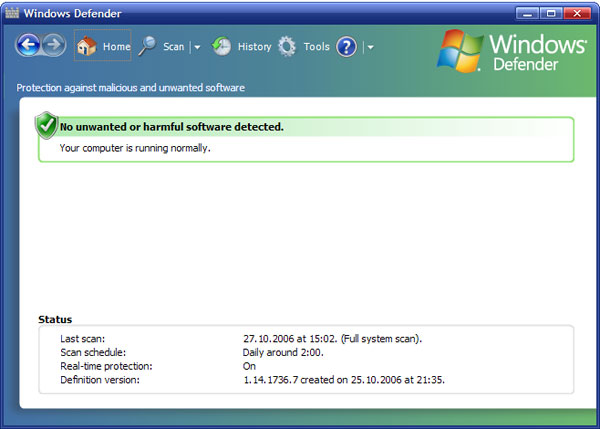Open the History toolbar label
Viewport: 600px width, 429px height.
pos(254,47)
